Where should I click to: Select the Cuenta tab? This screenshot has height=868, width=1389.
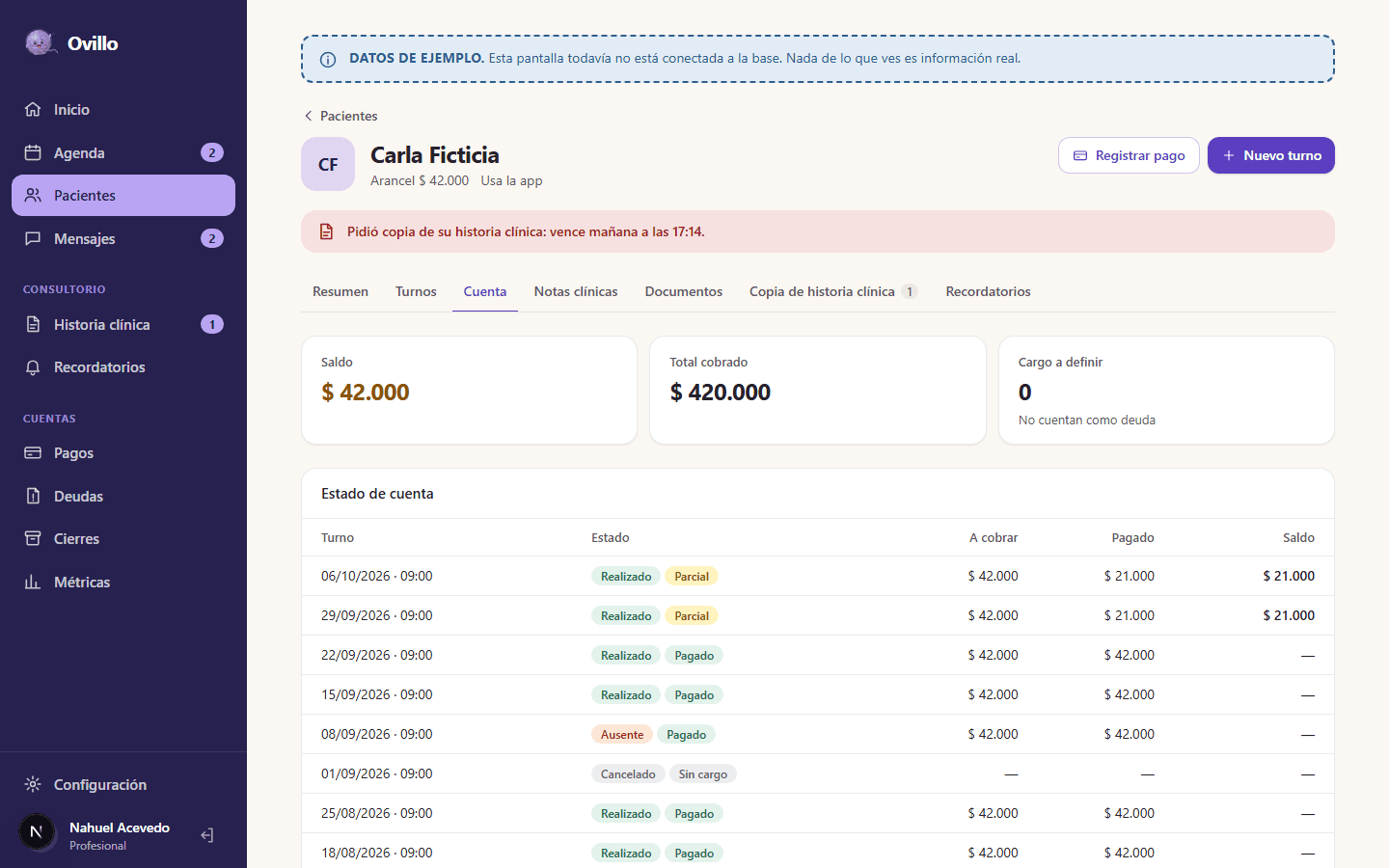tap(485, 291)
